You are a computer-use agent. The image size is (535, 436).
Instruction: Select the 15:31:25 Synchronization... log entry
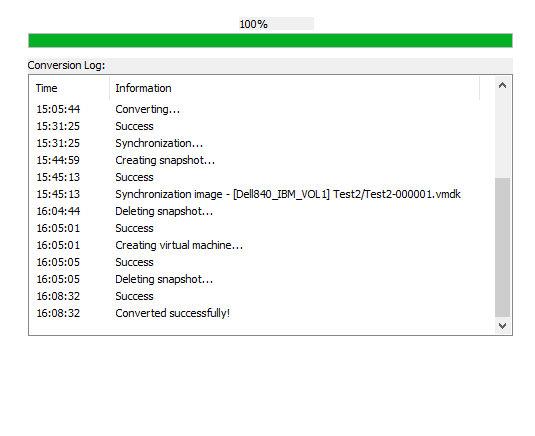point(262,143)
